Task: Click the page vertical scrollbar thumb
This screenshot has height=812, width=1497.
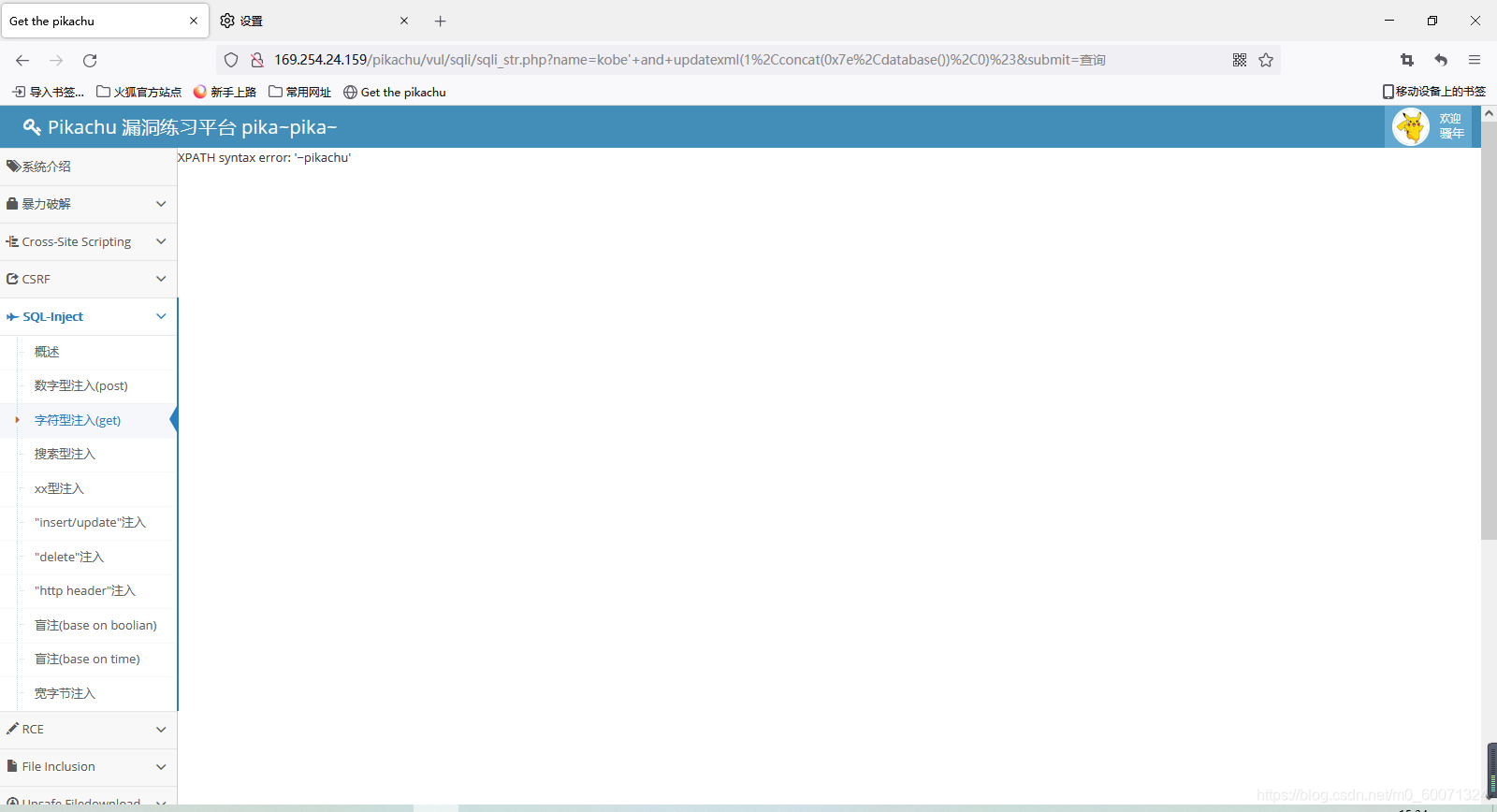Action: pos(1489,330)
